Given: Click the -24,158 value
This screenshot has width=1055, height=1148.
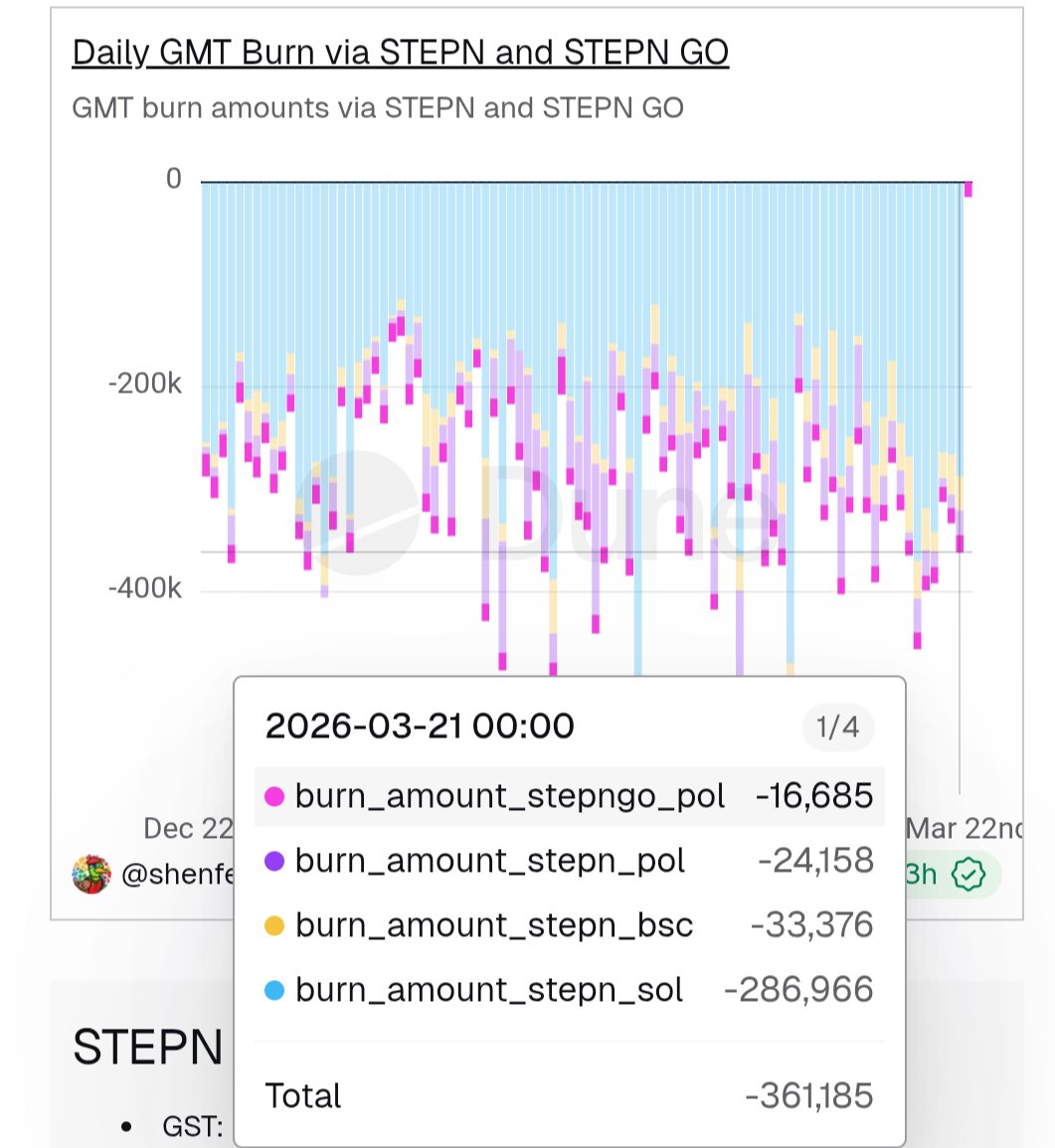Looking at the screenshot, I should coord(815,861).
